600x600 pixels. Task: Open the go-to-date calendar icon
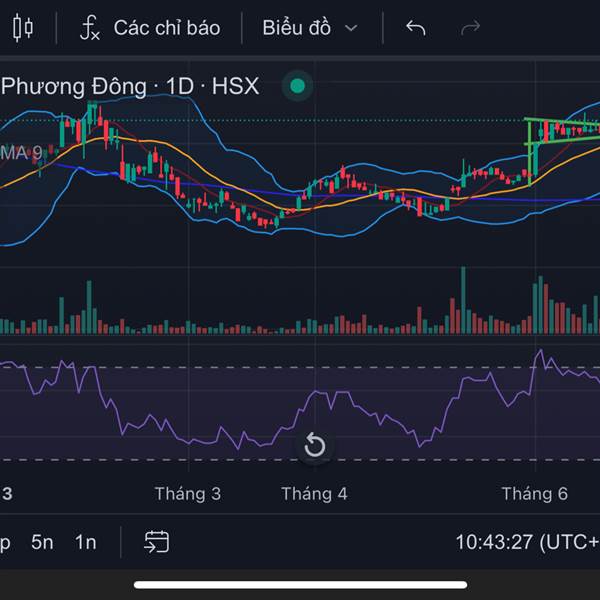coord(157,542)
